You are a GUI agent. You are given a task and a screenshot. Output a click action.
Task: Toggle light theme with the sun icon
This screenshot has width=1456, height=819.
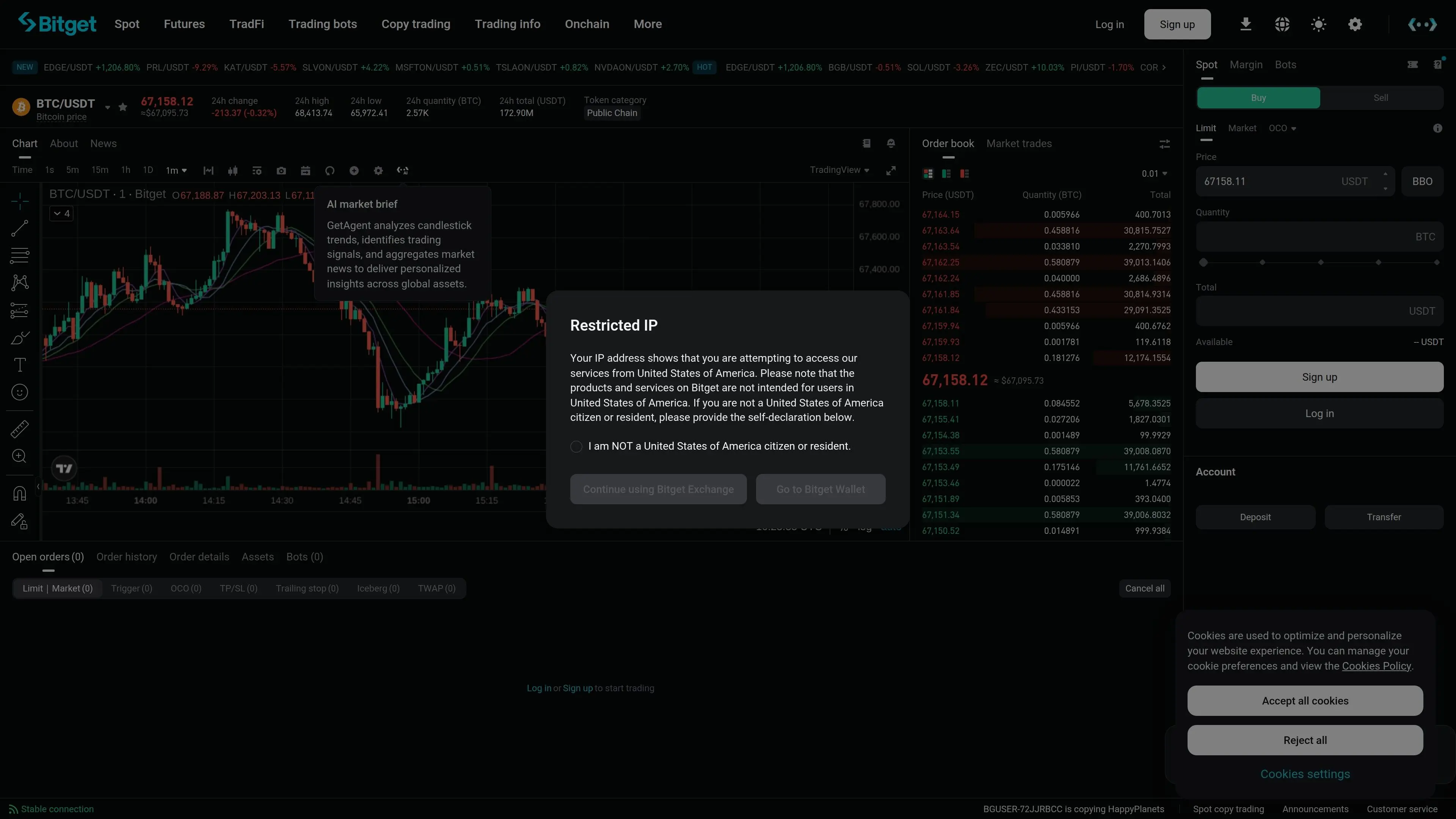click(1318, 24)
